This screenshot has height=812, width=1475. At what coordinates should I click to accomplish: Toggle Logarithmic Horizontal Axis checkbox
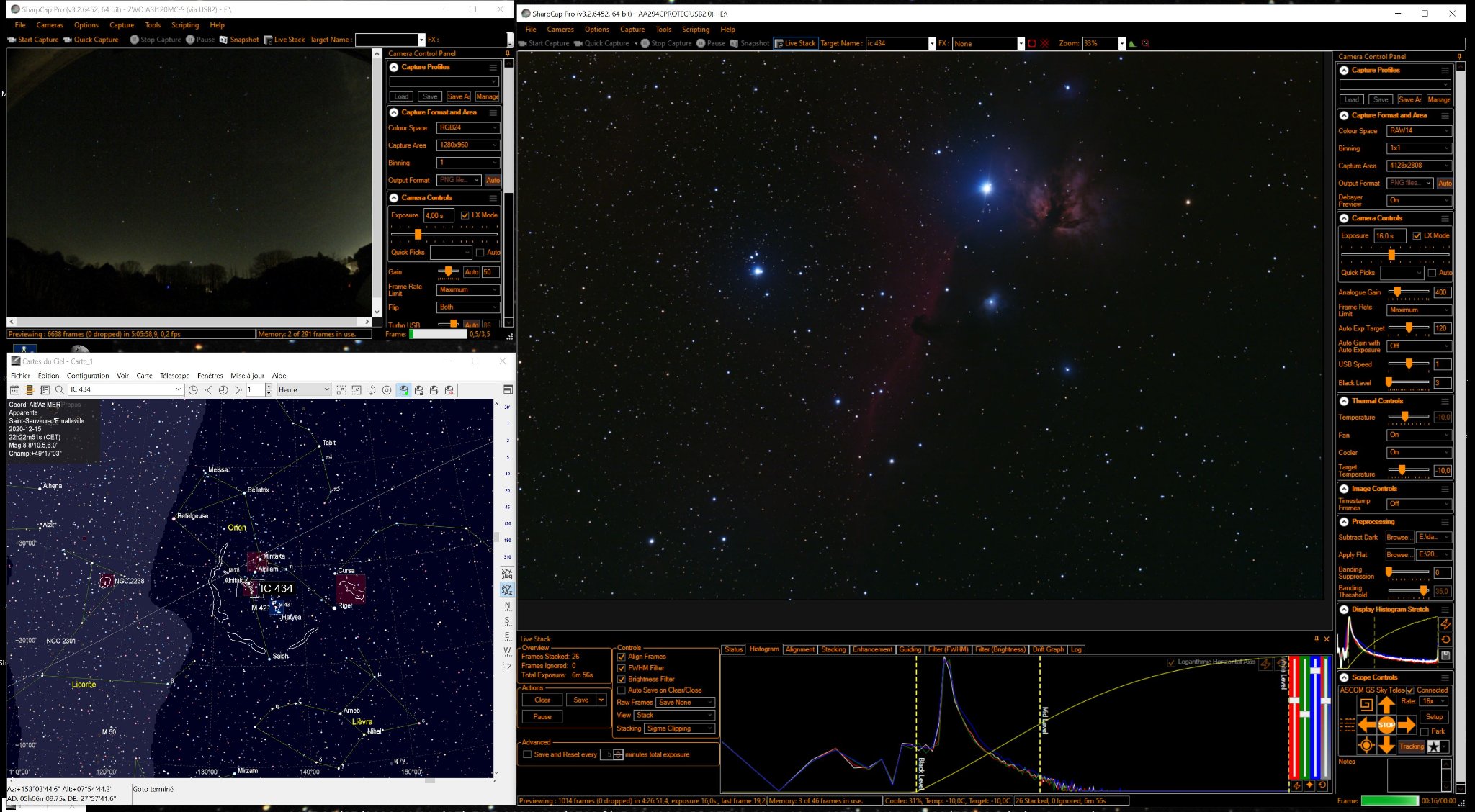(x=1171, y=662)
